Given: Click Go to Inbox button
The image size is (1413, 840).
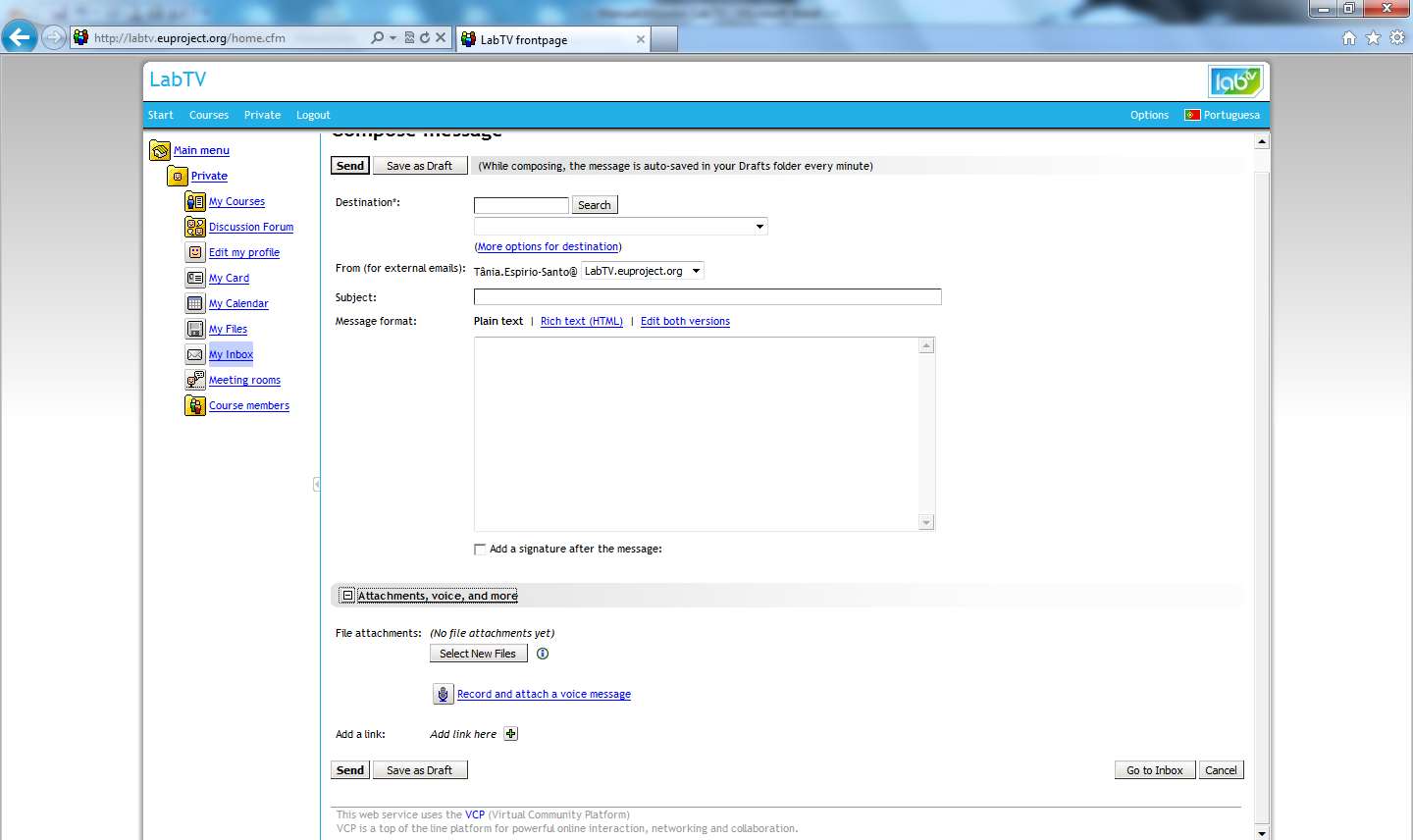Looking at the screenshot, I should 1155,770.
